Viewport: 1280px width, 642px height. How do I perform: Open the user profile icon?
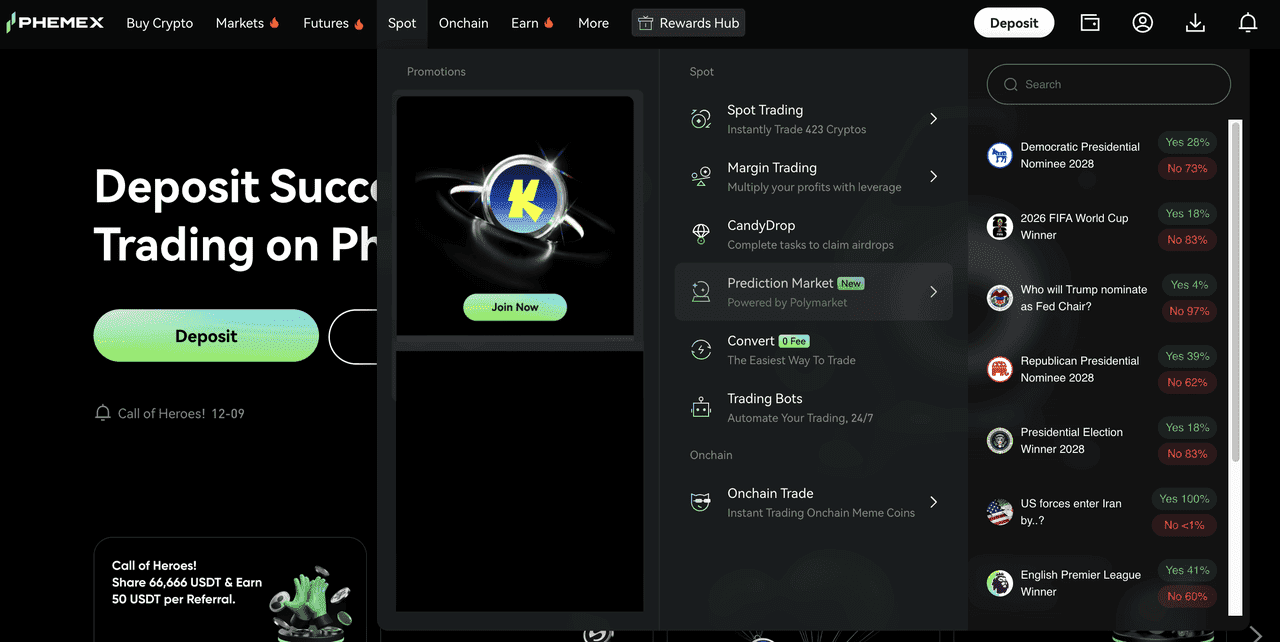(1142, 23)
